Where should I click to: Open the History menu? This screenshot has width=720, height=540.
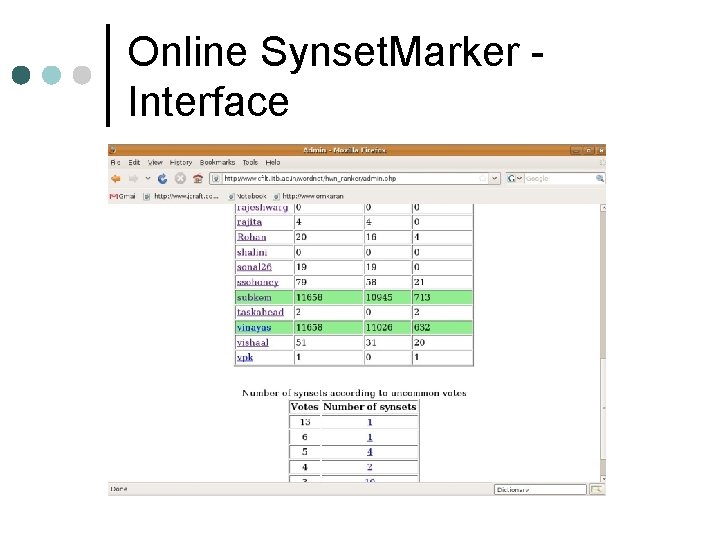click(x=181, y=162)
